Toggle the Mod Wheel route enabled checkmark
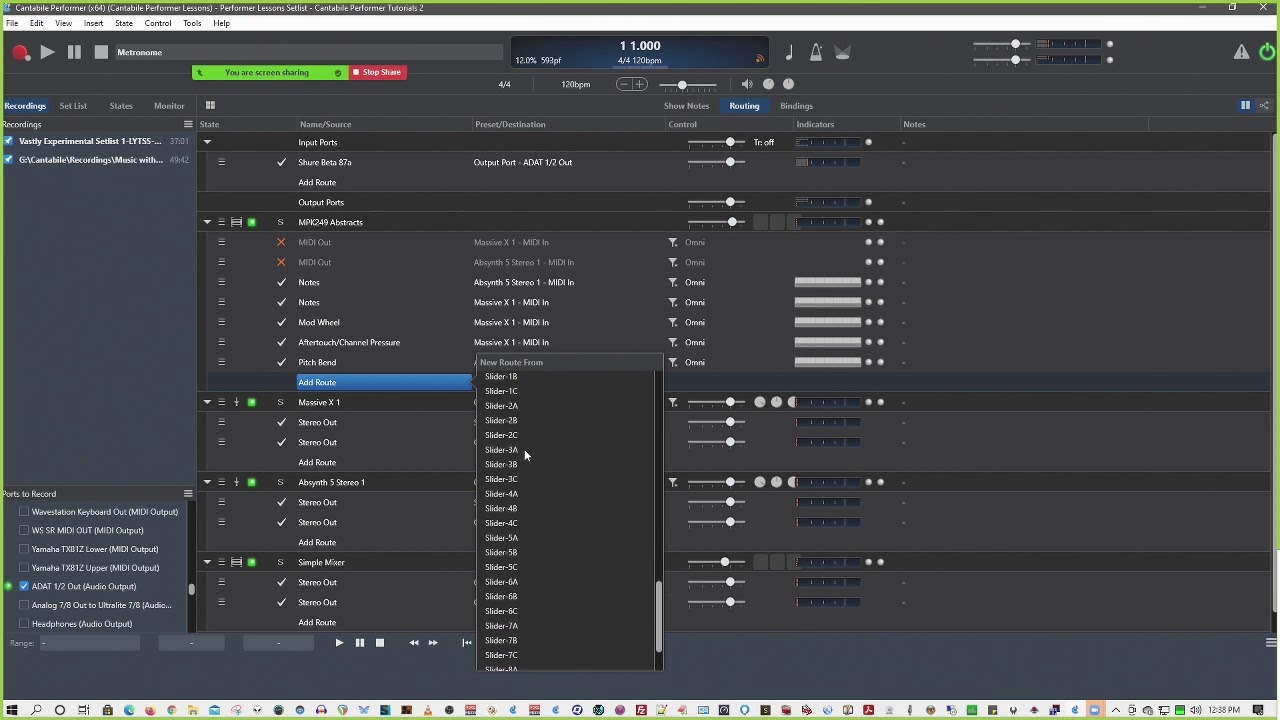The height and width of the screenshot is (720, 1280). coord(281,322)
